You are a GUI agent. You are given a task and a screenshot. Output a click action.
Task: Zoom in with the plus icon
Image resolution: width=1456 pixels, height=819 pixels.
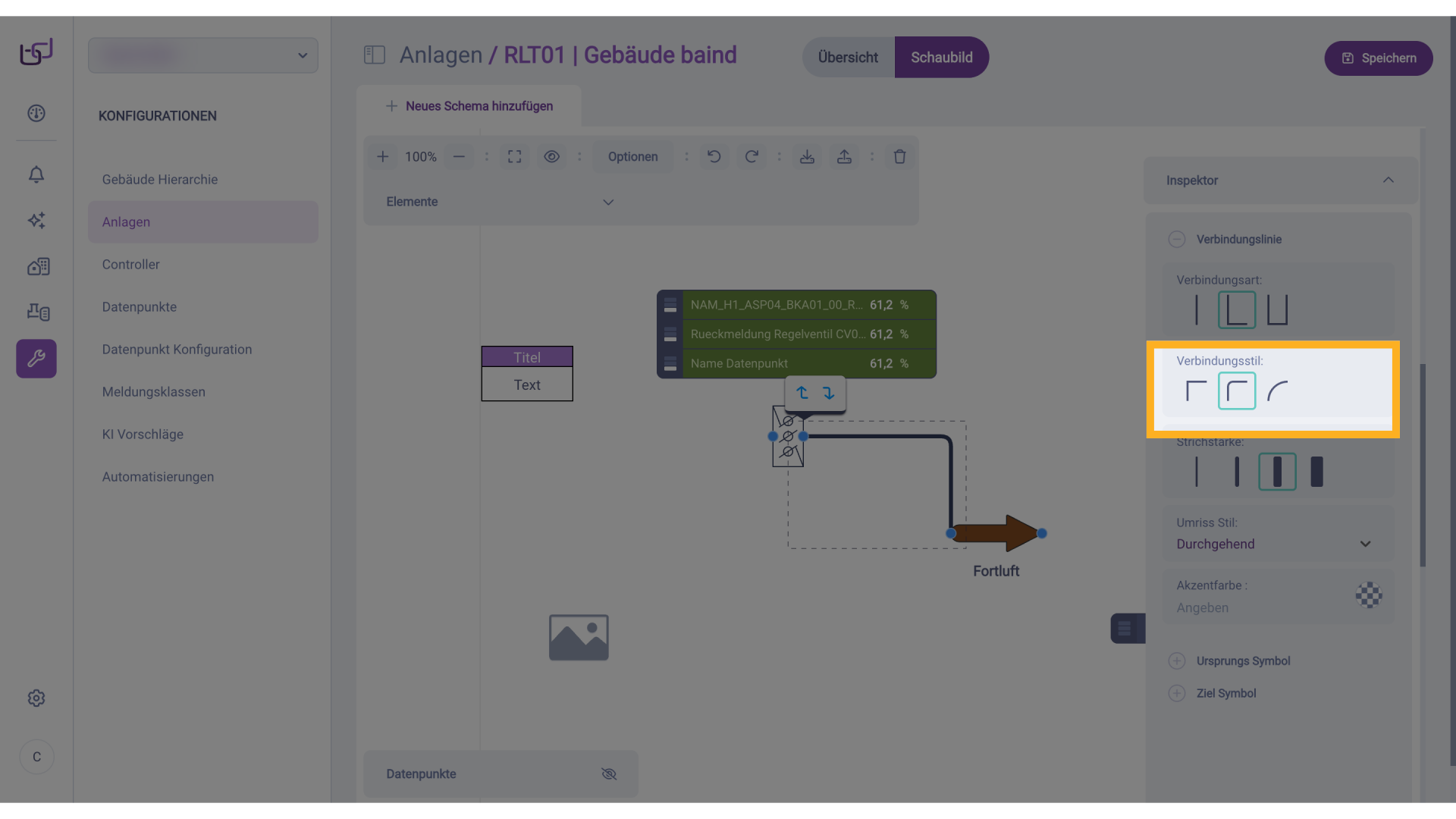pos(383,156)
